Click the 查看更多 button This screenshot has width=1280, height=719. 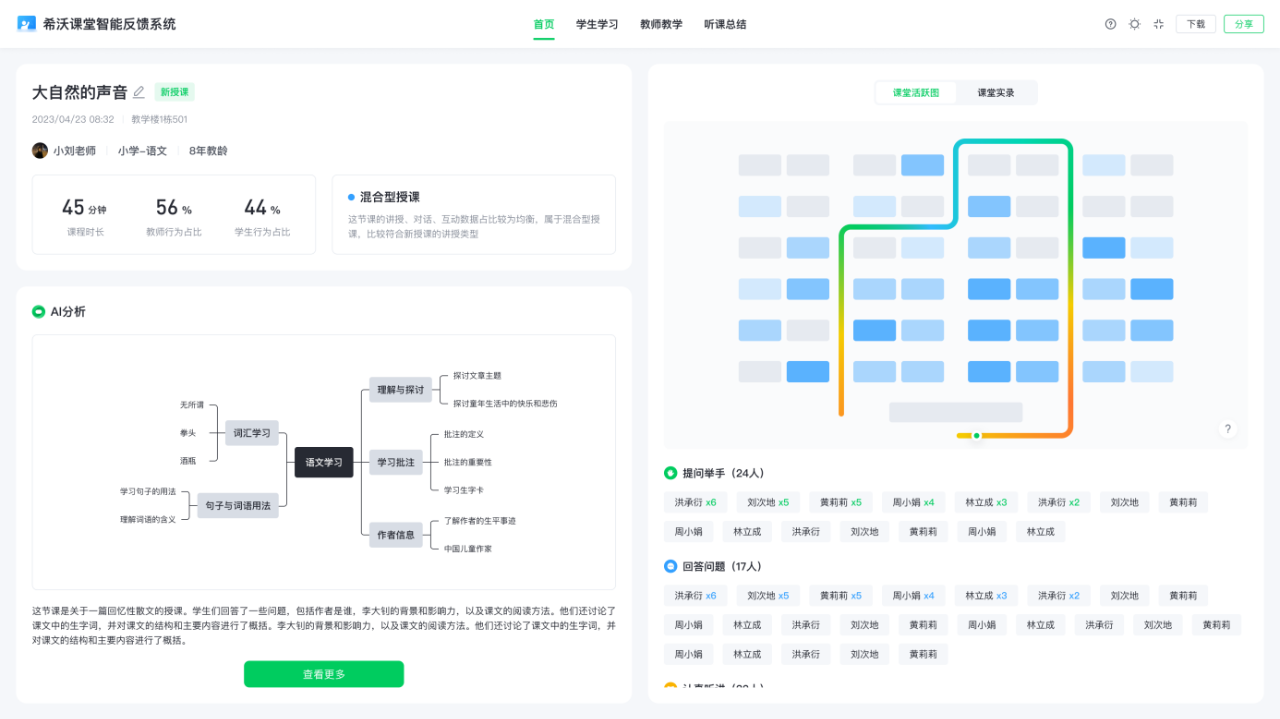pos(324,674)
